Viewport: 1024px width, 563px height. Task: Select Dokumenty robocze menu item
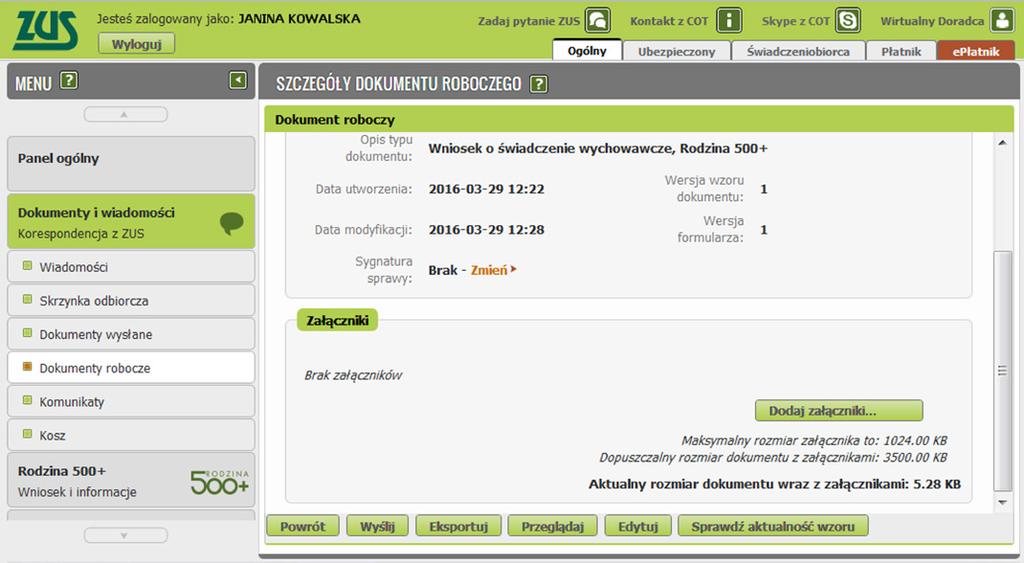pyautogui.click(x=131, y=368)
